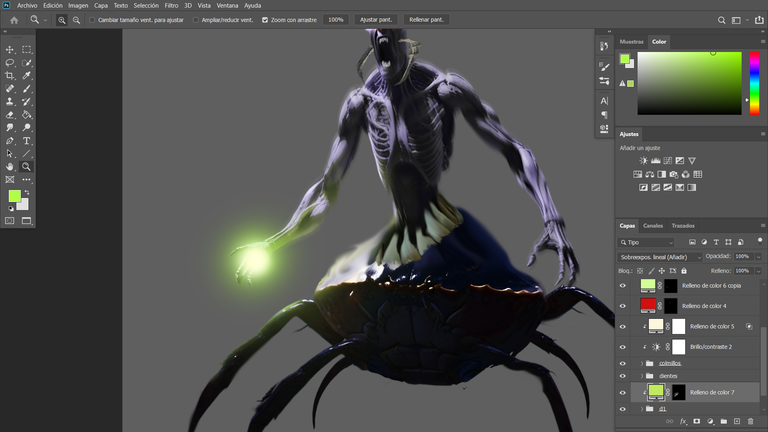Expand the dientes group
This screenshot has width=768, height=432.
pyautogui.click(x=642, y=376)
